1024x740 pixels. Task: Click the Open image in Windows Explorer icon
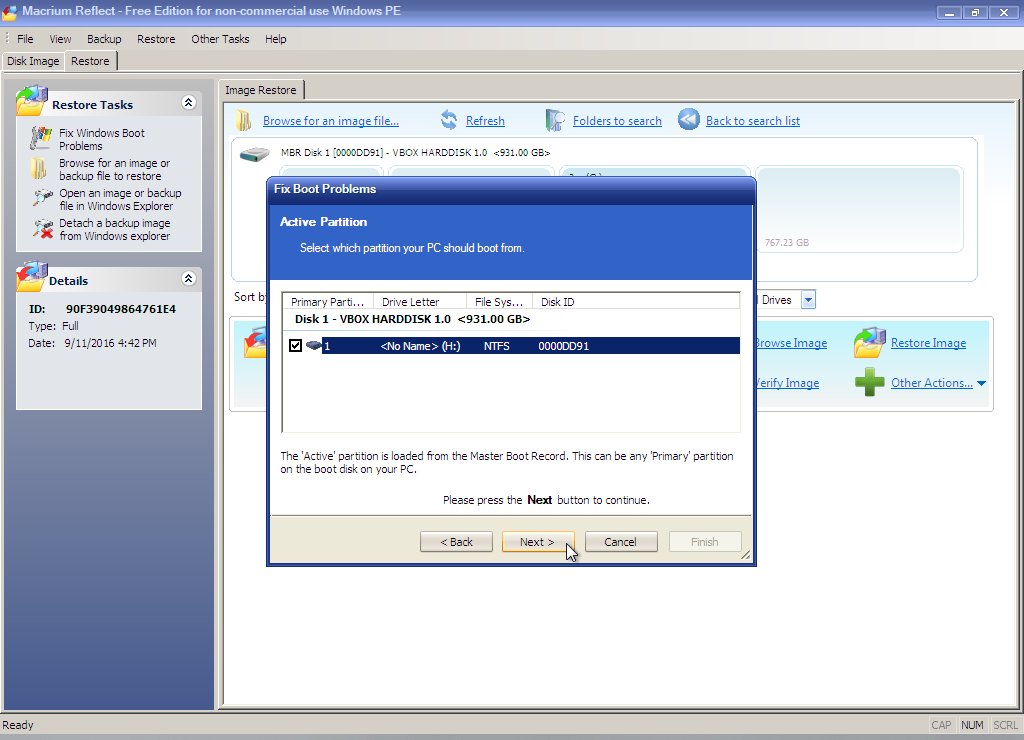tap(41, 199)
